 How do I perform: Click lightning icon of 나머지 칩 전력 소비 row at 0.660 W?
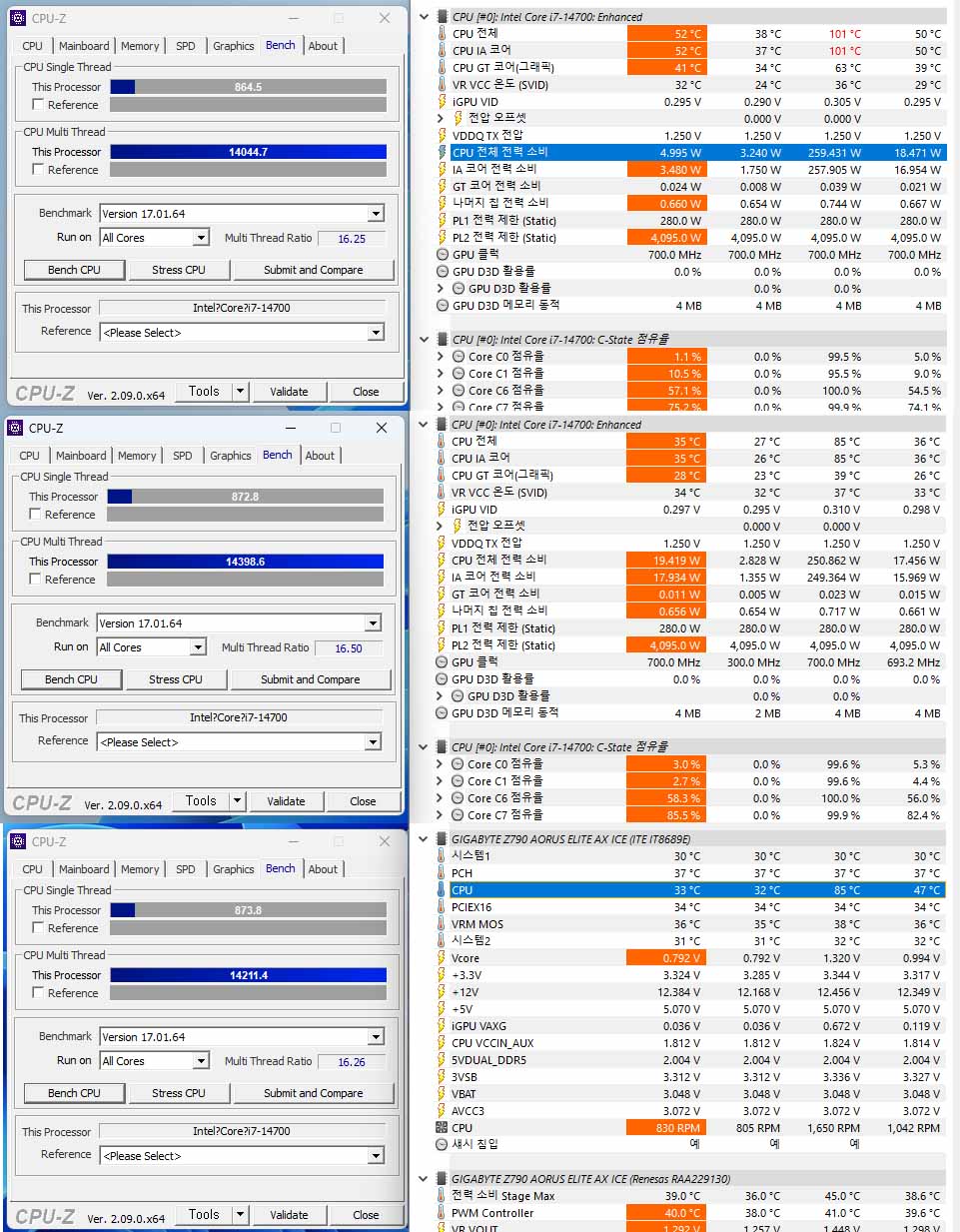pos(443,203)
